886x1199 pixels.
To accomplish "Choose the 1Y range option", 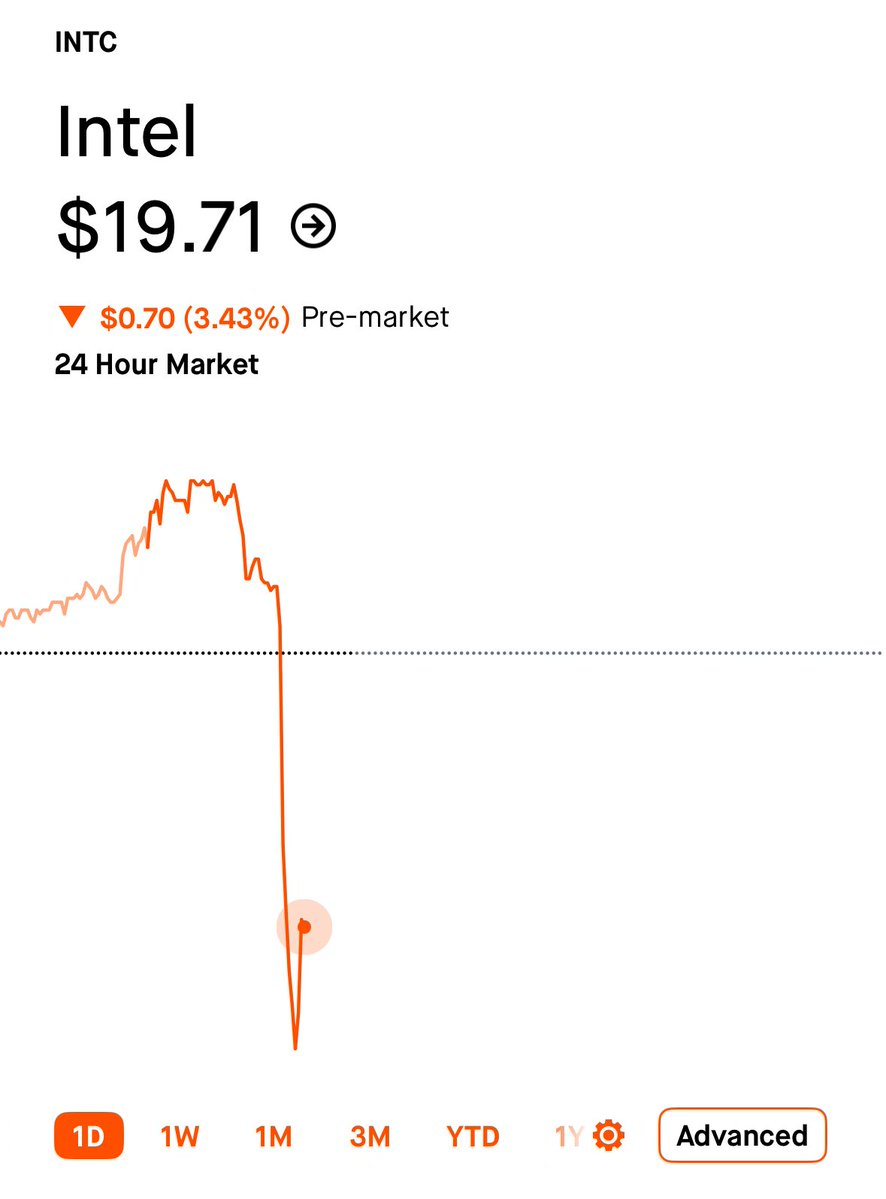I will pyautogui.click(x=569, y=1136).
